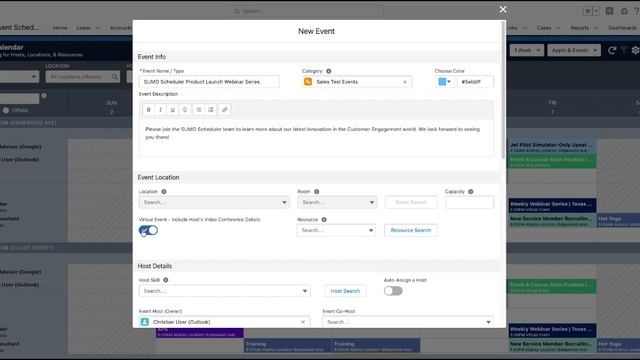Open color picker dropdown arrow
Image resolution: width=640 pixels, height=360 pixels.
[449, 82]
